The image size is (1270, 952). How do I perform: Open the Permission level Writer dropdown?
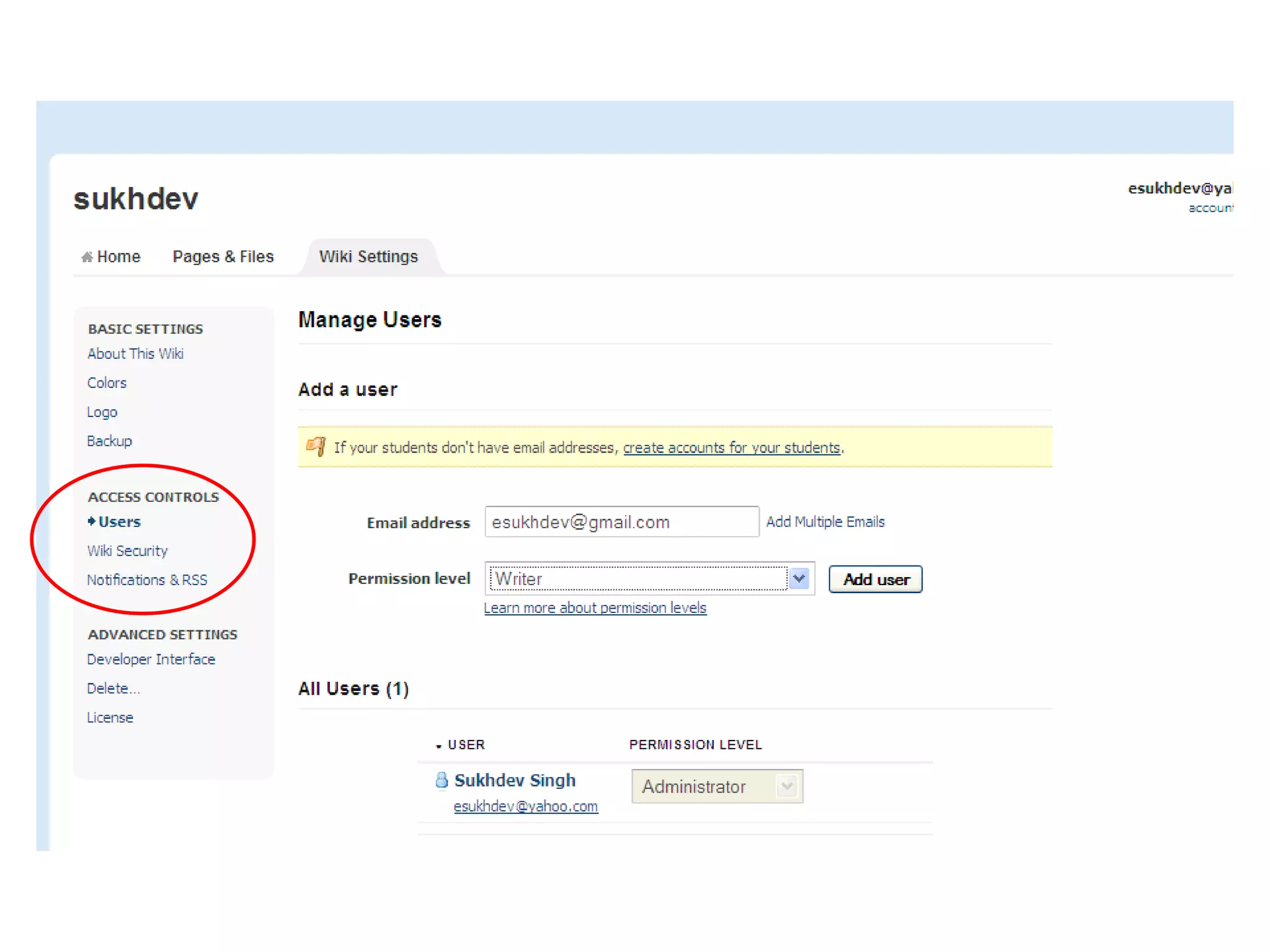(x=799, y=579)
